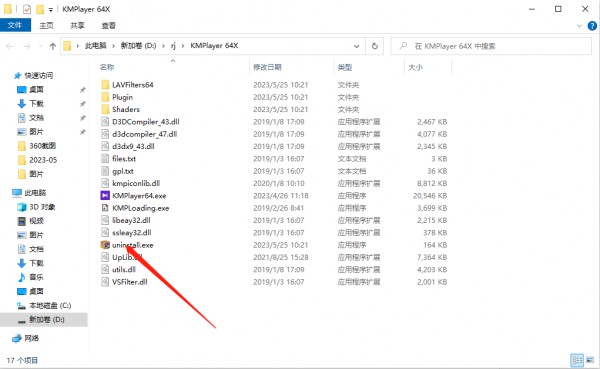Switch to large icons view button
The width and height of the screenshot is (600, 369).
[x=590, y=360]
